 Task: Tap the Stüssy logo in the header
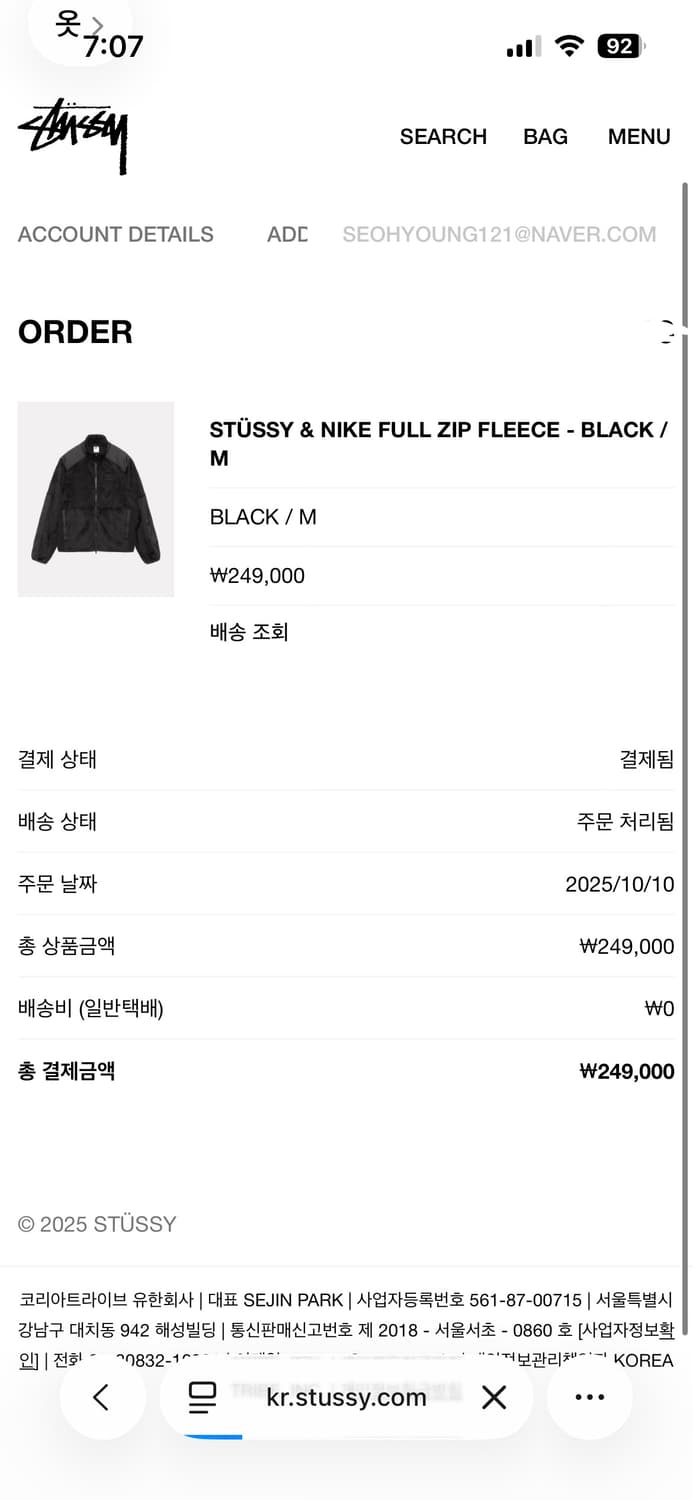(73, 136)
